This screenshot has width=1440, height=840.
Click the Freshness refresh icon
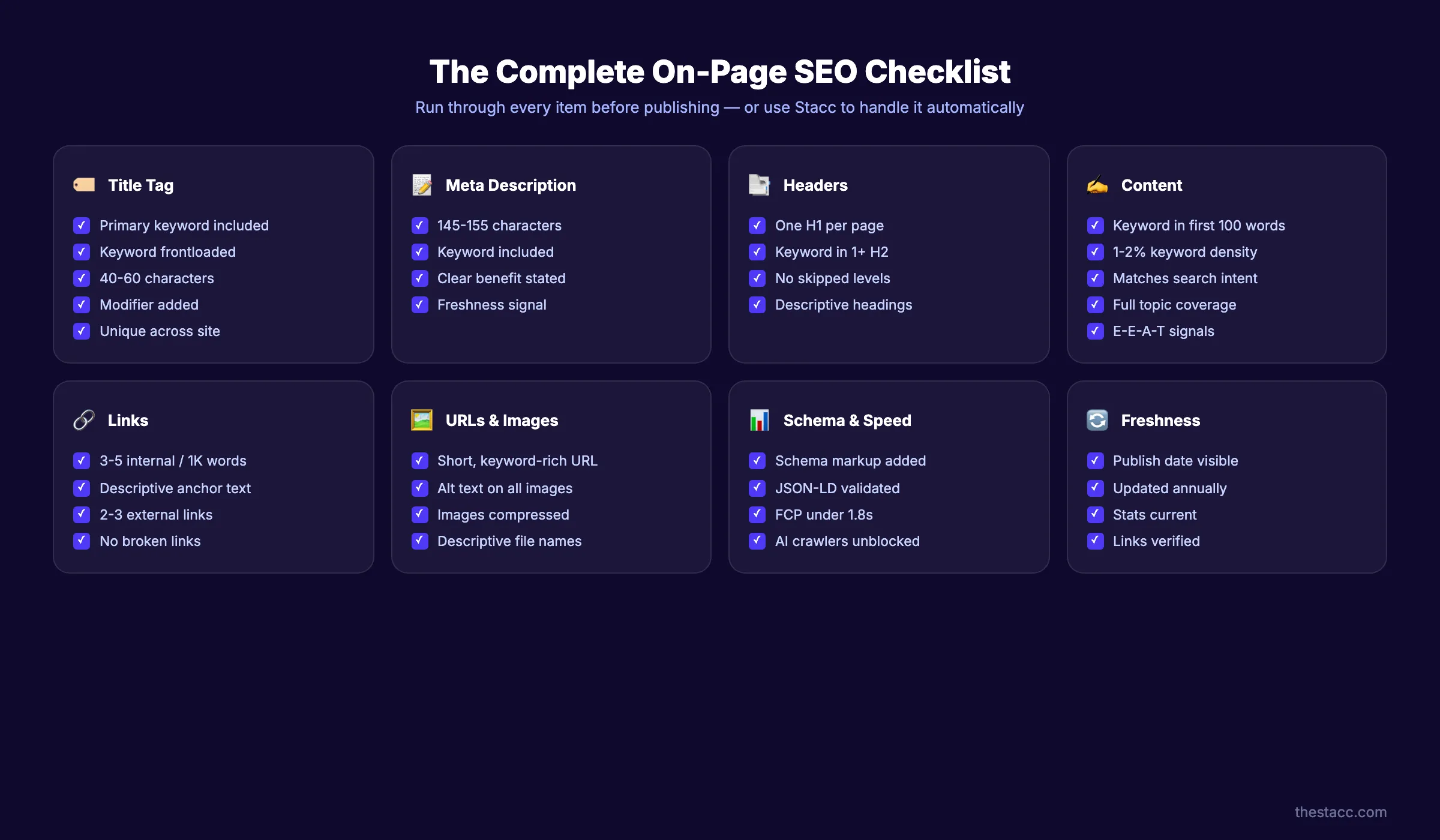click(x=1097, y=420)
